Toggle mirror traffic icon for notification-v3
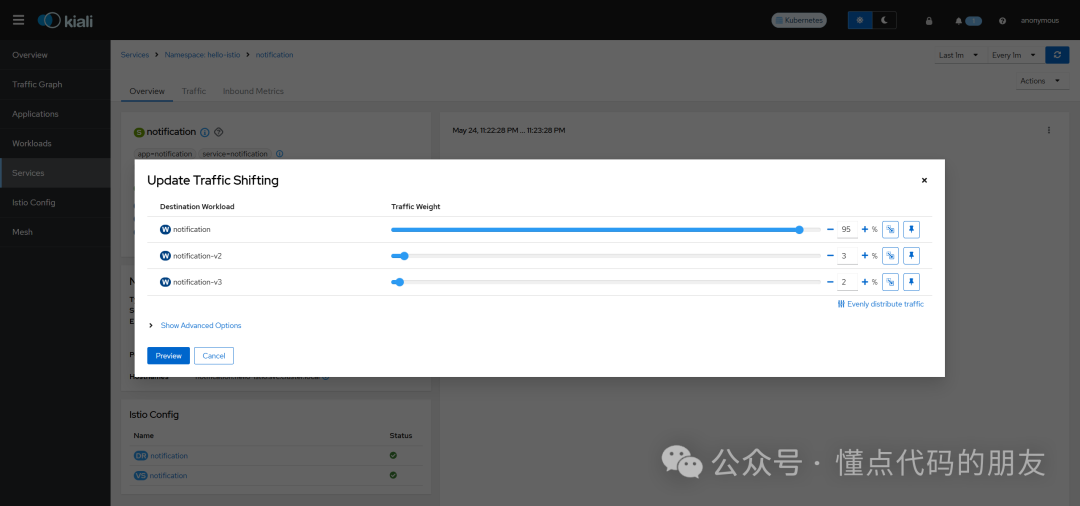Screen dimensions: 1080x506 coord(890,282)
